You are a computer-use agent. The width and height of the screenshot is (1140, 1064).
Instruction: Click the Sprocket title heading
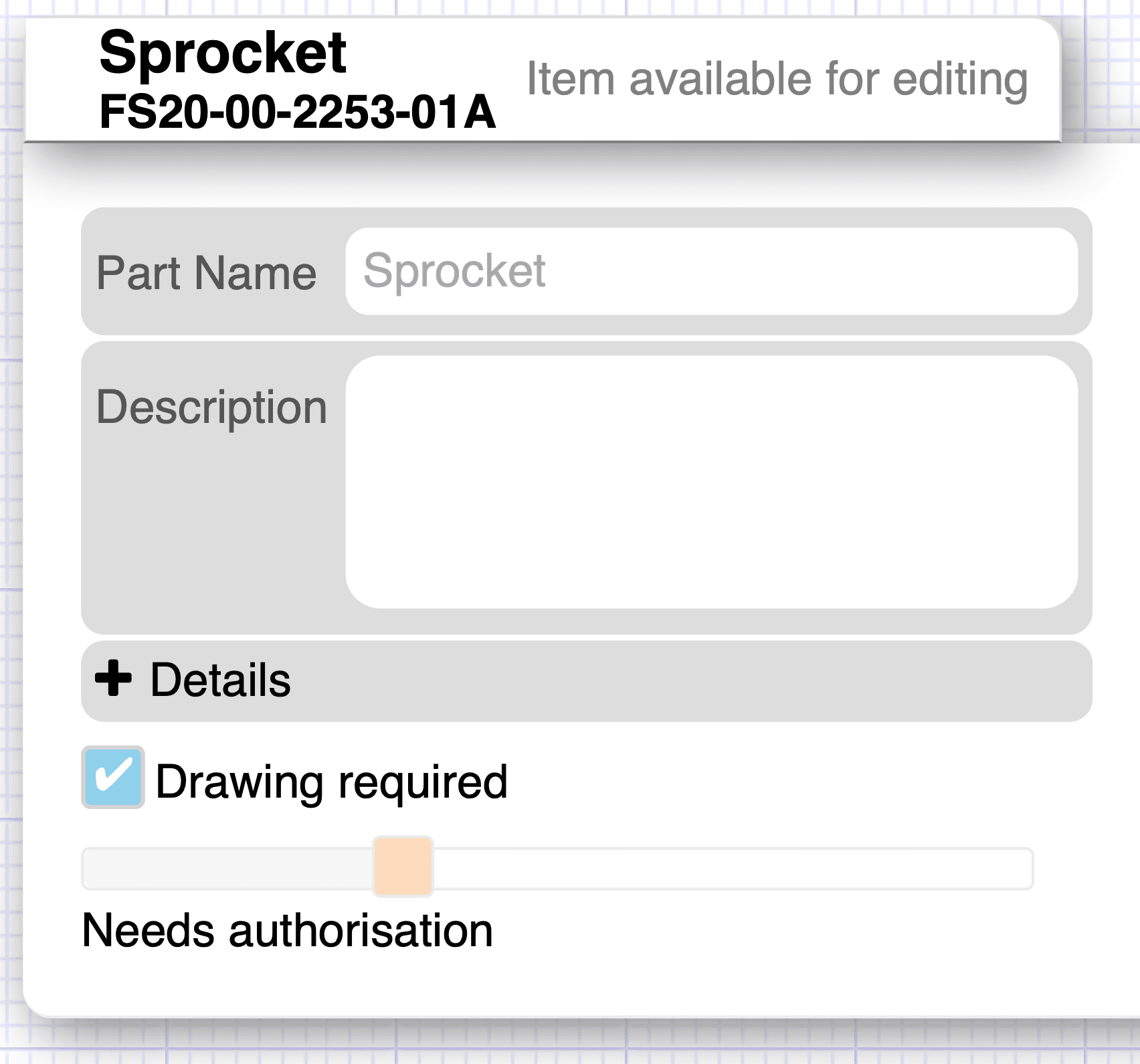click(223, 53)
